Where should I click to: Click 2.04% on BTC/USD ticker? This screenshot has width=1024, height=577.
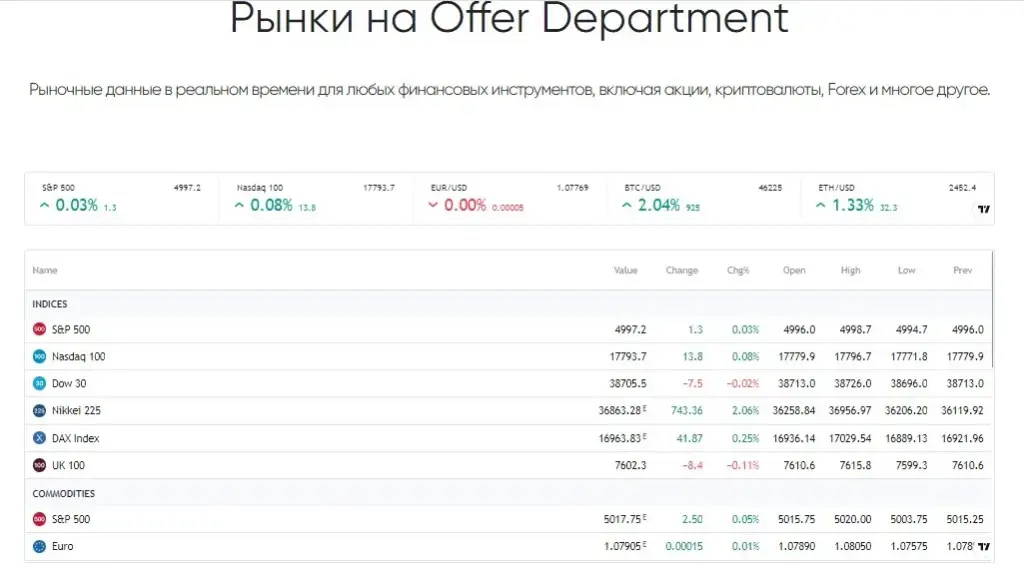(x=658, y=205)
